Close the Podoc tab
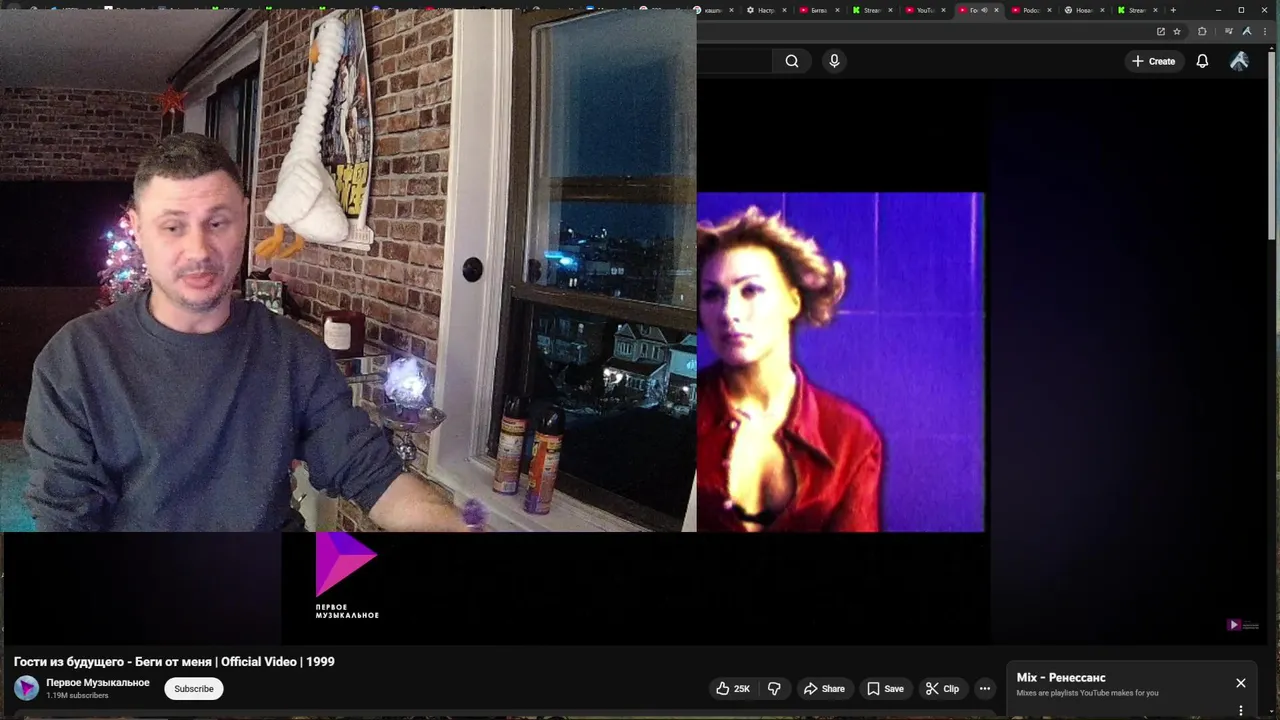The image size is (1280, 720). (1049, 10)
